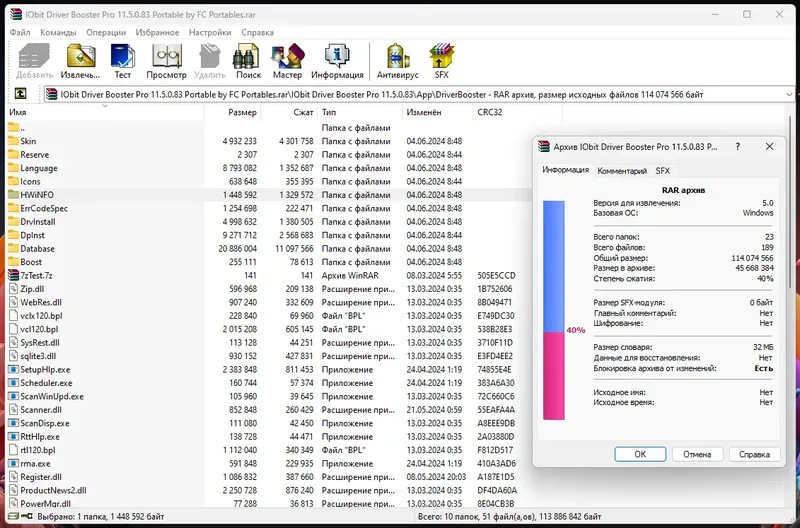Expand the address bar path dropdown
Image resolution: width=800 pixels, height=528 pixels.
[x=789, y=94]
